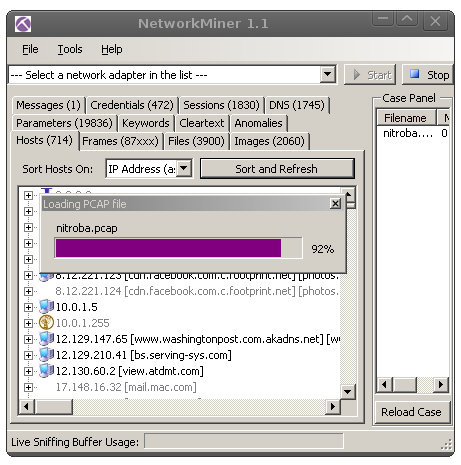Open the File menu
461x465 pixels.
tap(30, 49)
